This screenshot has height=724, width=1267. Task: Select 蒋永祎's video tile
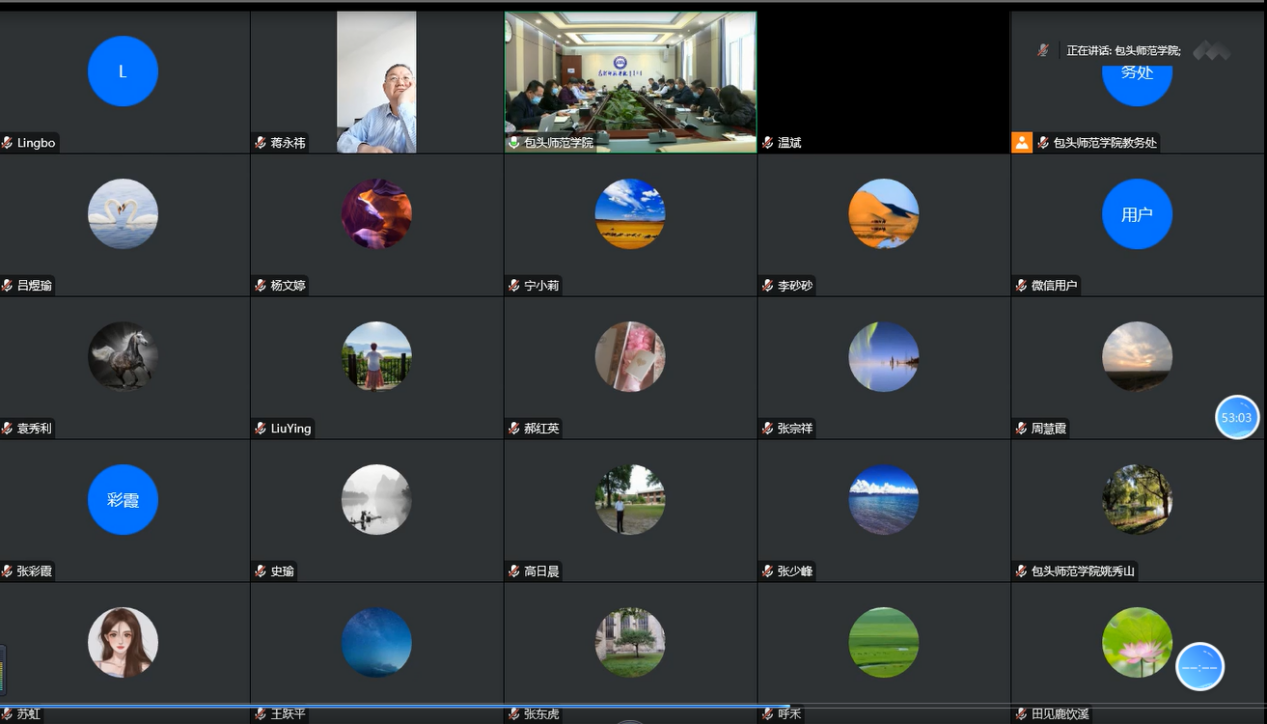[376, 82]
